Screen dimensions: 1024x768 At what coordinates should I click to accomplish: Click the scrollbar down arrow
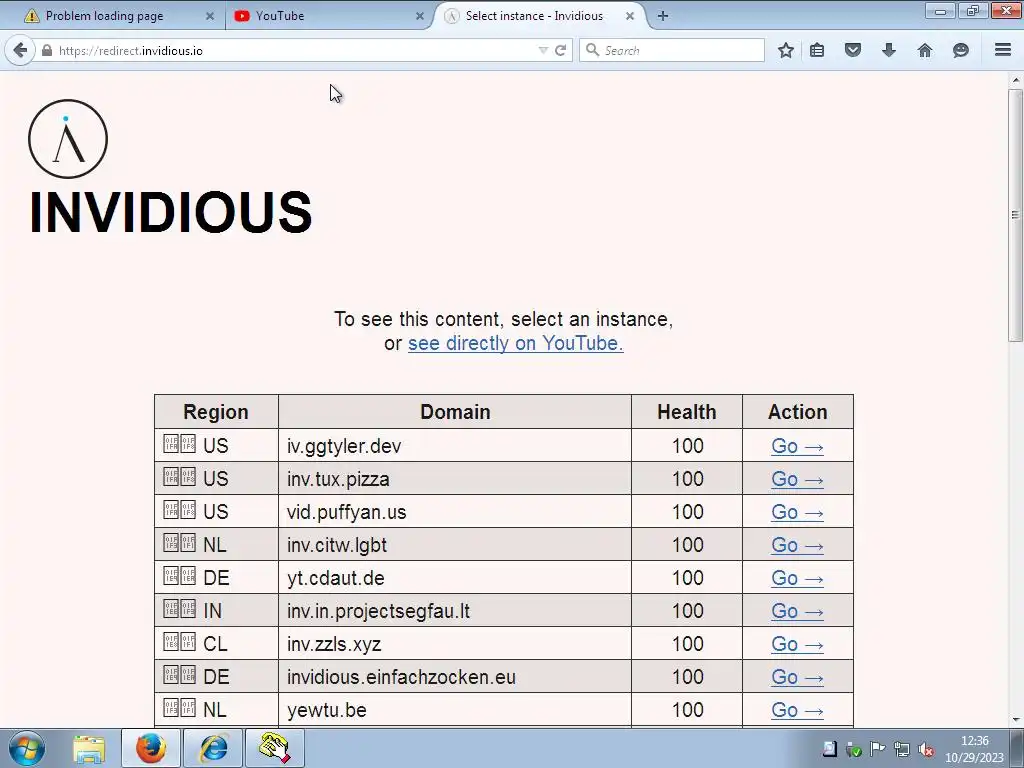coord(1015,720)
